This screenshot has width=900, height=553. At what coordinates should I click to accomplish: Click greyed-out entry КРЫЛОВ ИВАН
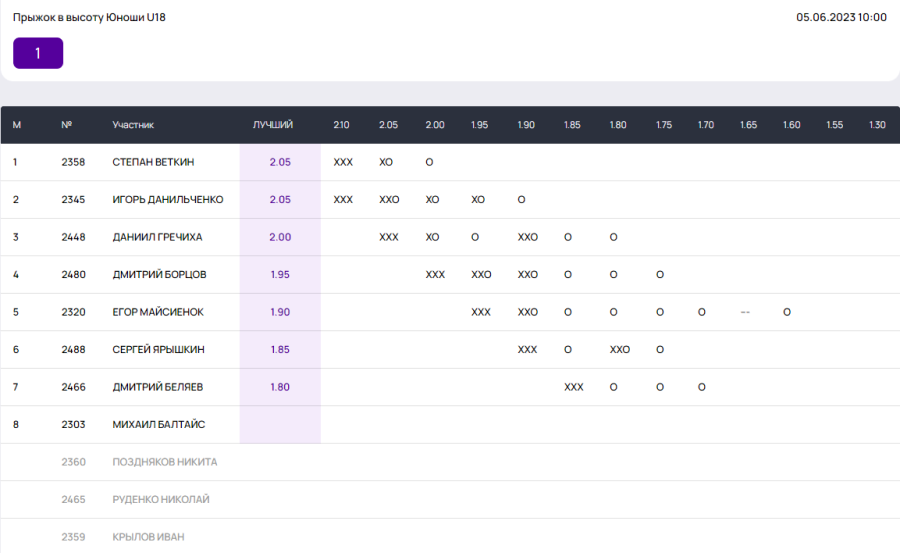click(148, 537)
